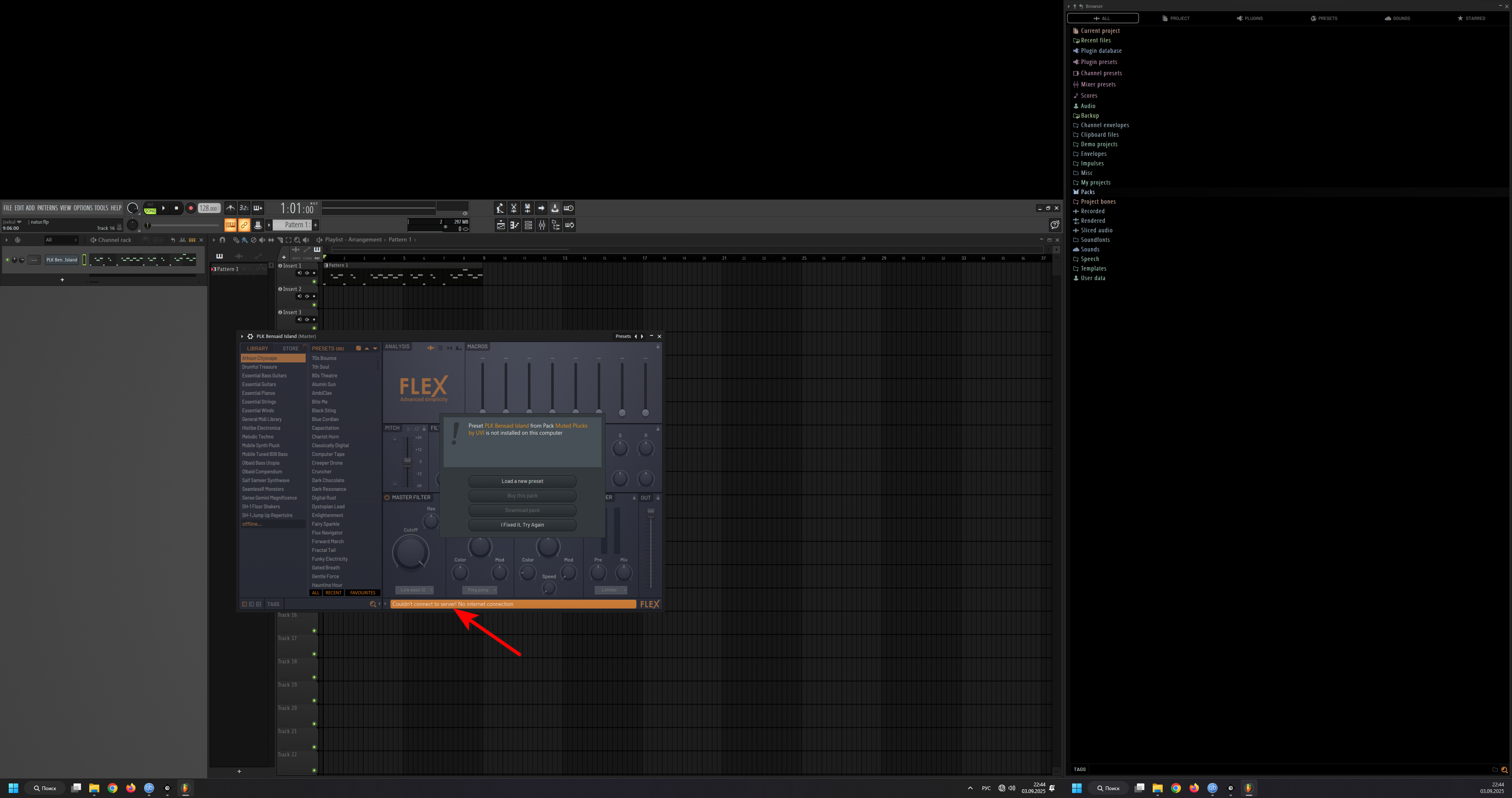Open File Explorer from the left taskbar
Viewport: 1512px width, 798px height.
point(94,788)
